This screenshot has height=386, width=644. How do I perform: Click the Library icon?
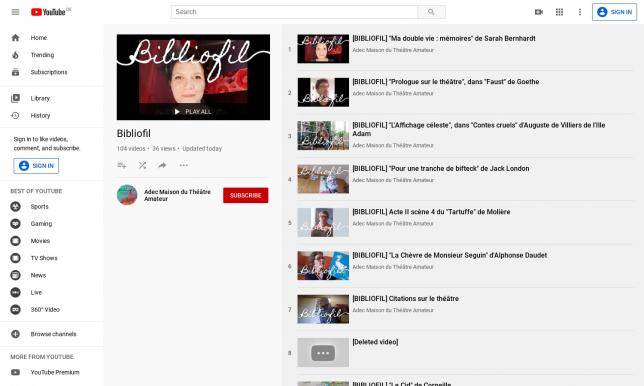point(15,99)
